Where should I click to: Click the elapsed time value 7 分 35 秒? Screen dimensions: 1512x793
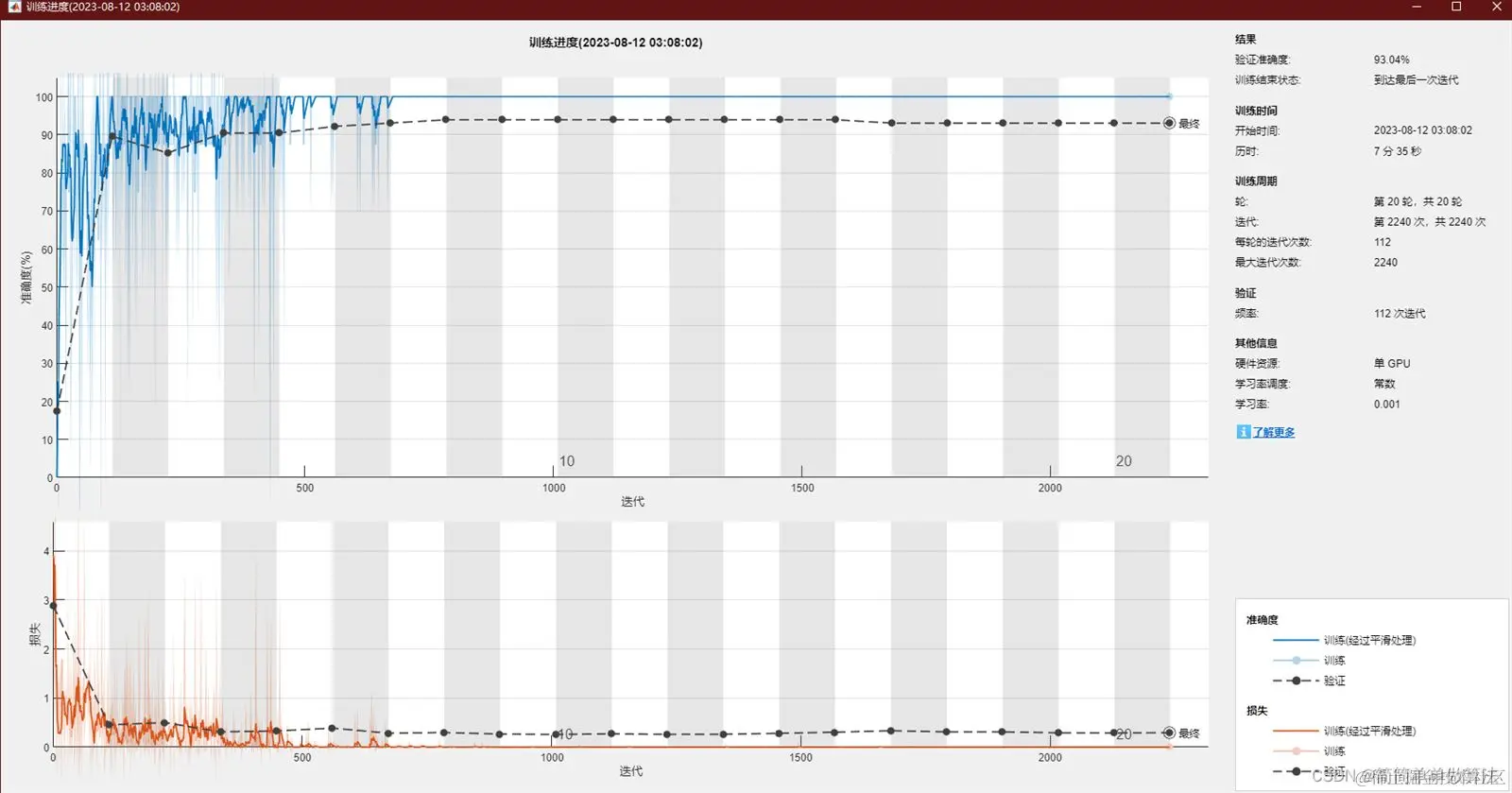click(x=1397, y=151)
